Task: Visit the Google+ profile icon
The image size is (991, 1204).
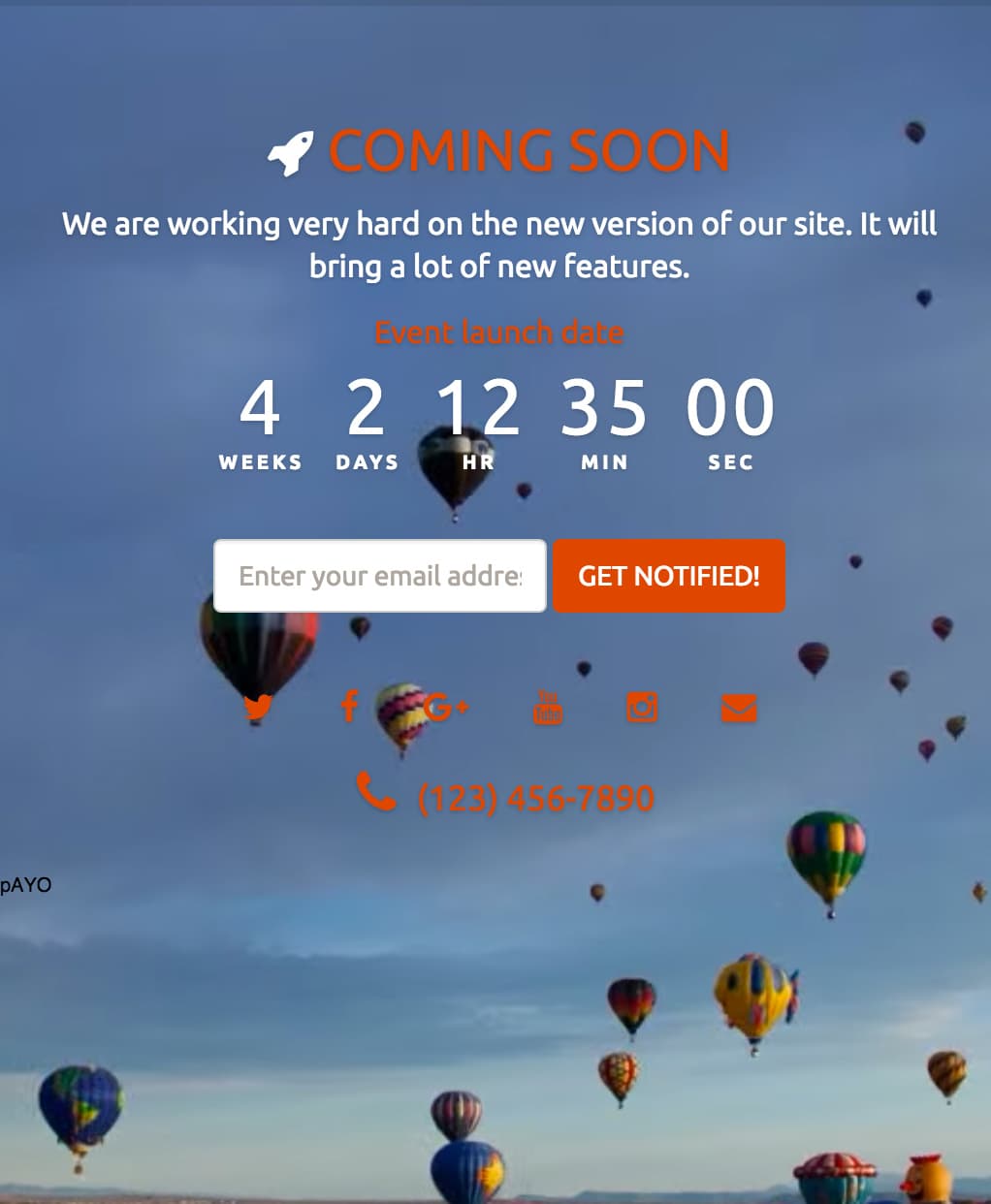Action: click(x=447, y=708)
